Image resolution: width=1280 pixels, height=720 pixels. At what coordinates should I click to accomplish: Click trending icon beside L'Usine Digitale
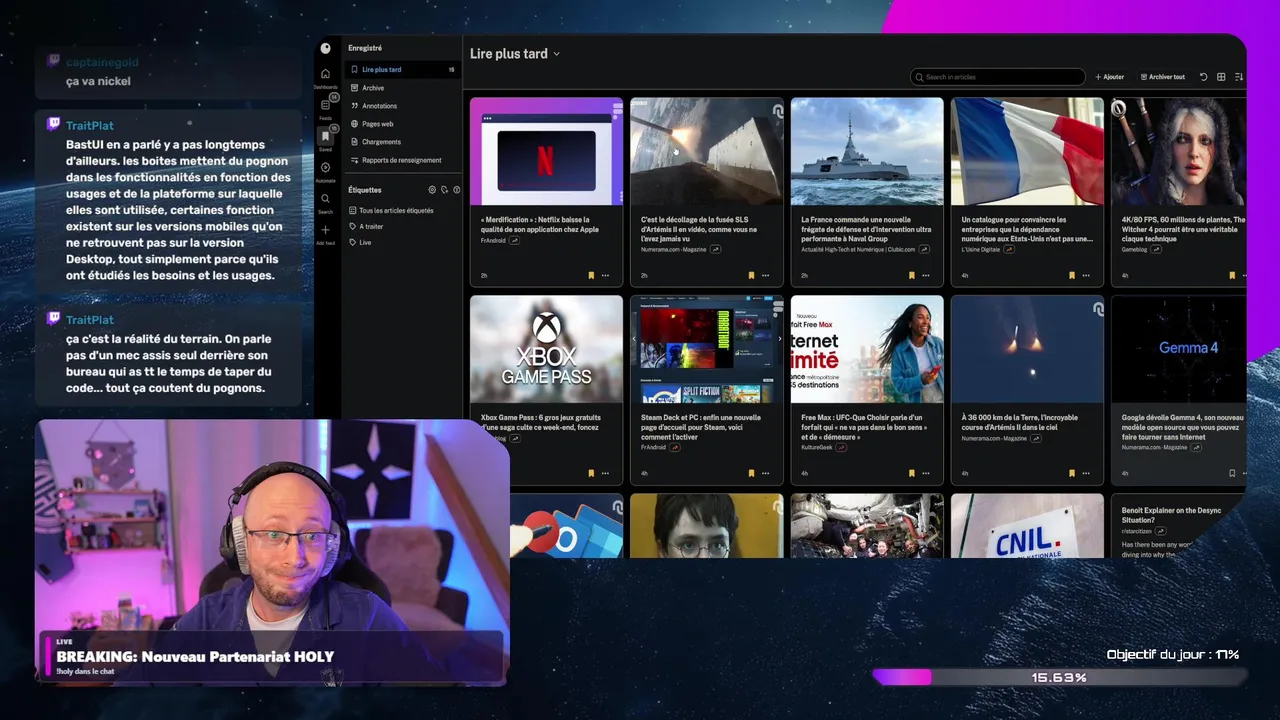point(1008,249)
